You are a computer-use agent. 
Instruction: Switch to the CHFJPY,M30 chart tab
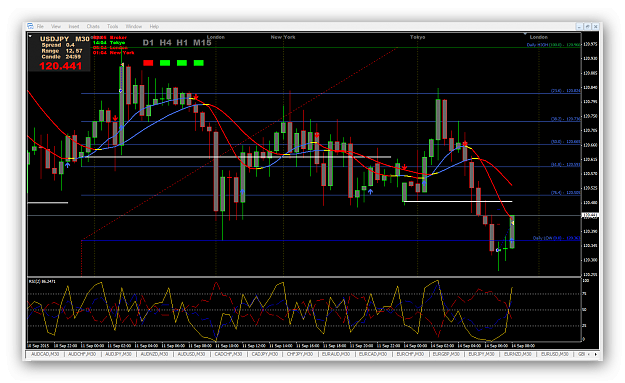click(300, 354)
